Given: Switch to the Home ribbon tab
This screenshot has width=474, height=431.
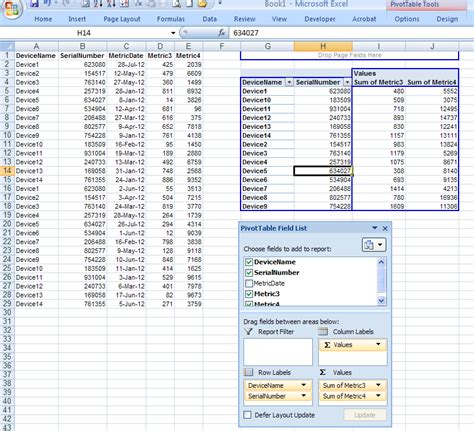Looking at the screenshot, I should click(43, 19).
